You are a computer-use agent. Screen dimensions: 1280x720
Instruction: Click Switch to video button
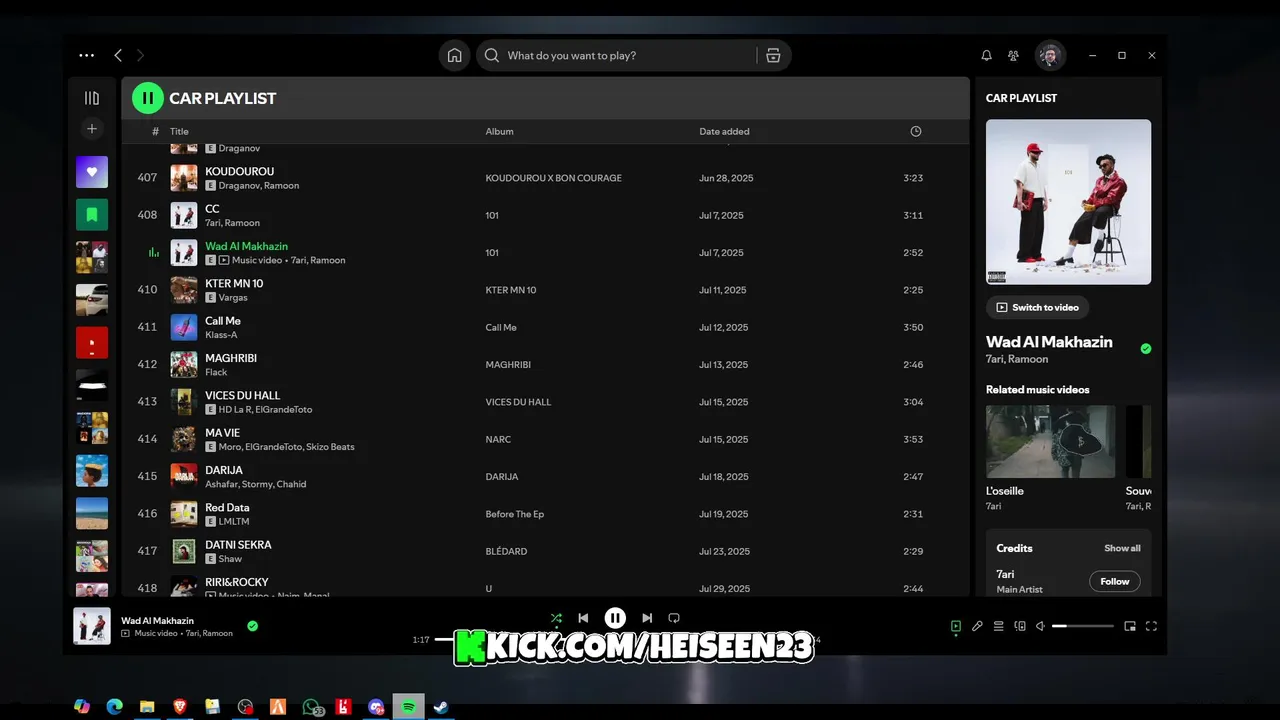(x=1037, y=308)
